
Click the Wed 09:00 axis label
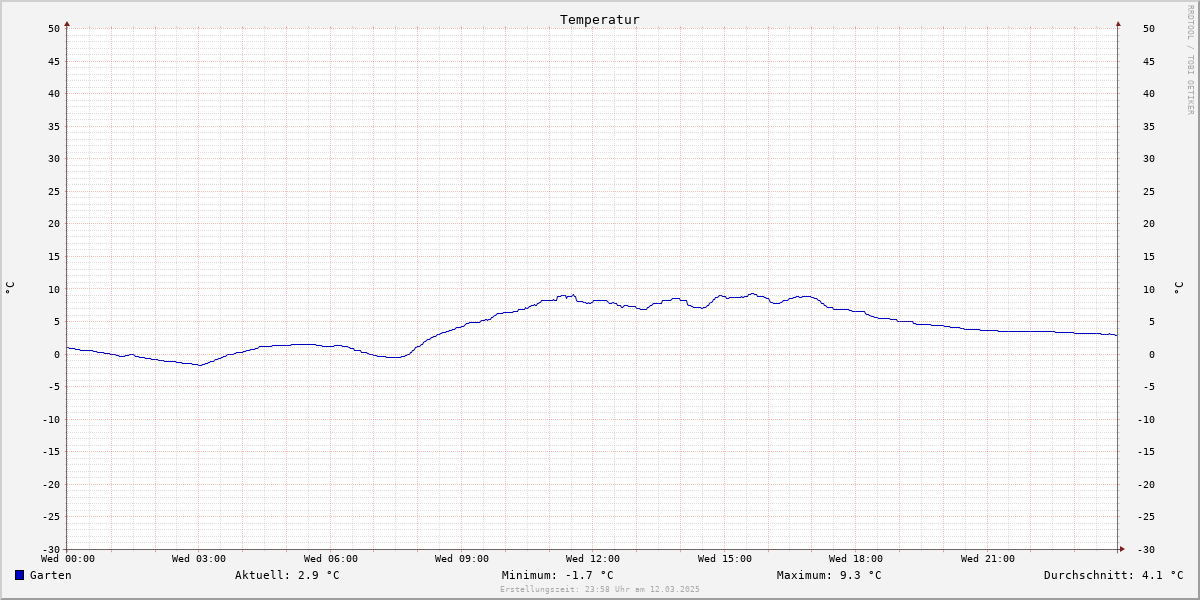[462, 559]
